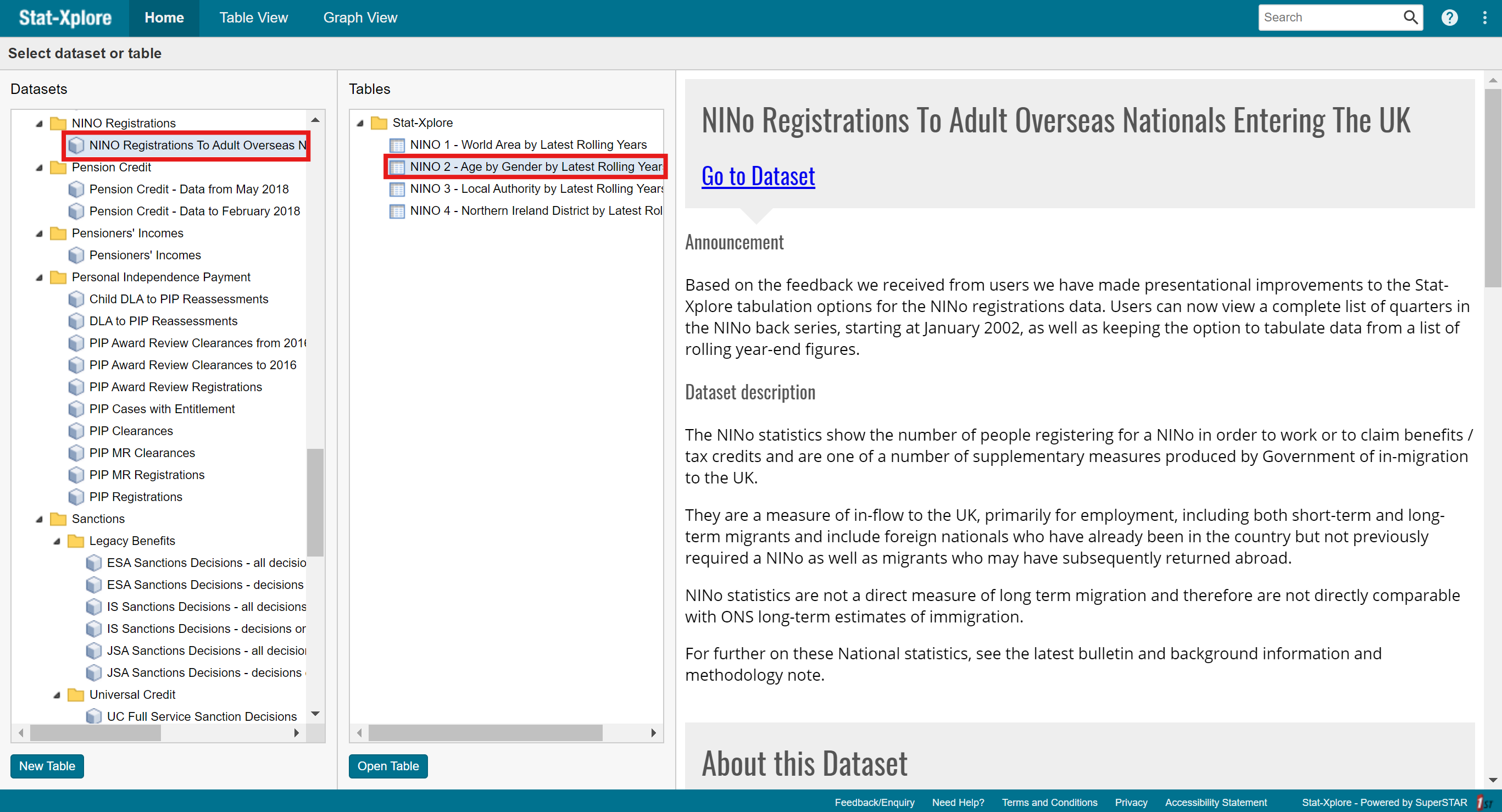Image resolution: width=1502 pixels, height=812 pixels.
Task: Click the description pane vertical scrollbar thumb
Action: (x=1493, y=188)
